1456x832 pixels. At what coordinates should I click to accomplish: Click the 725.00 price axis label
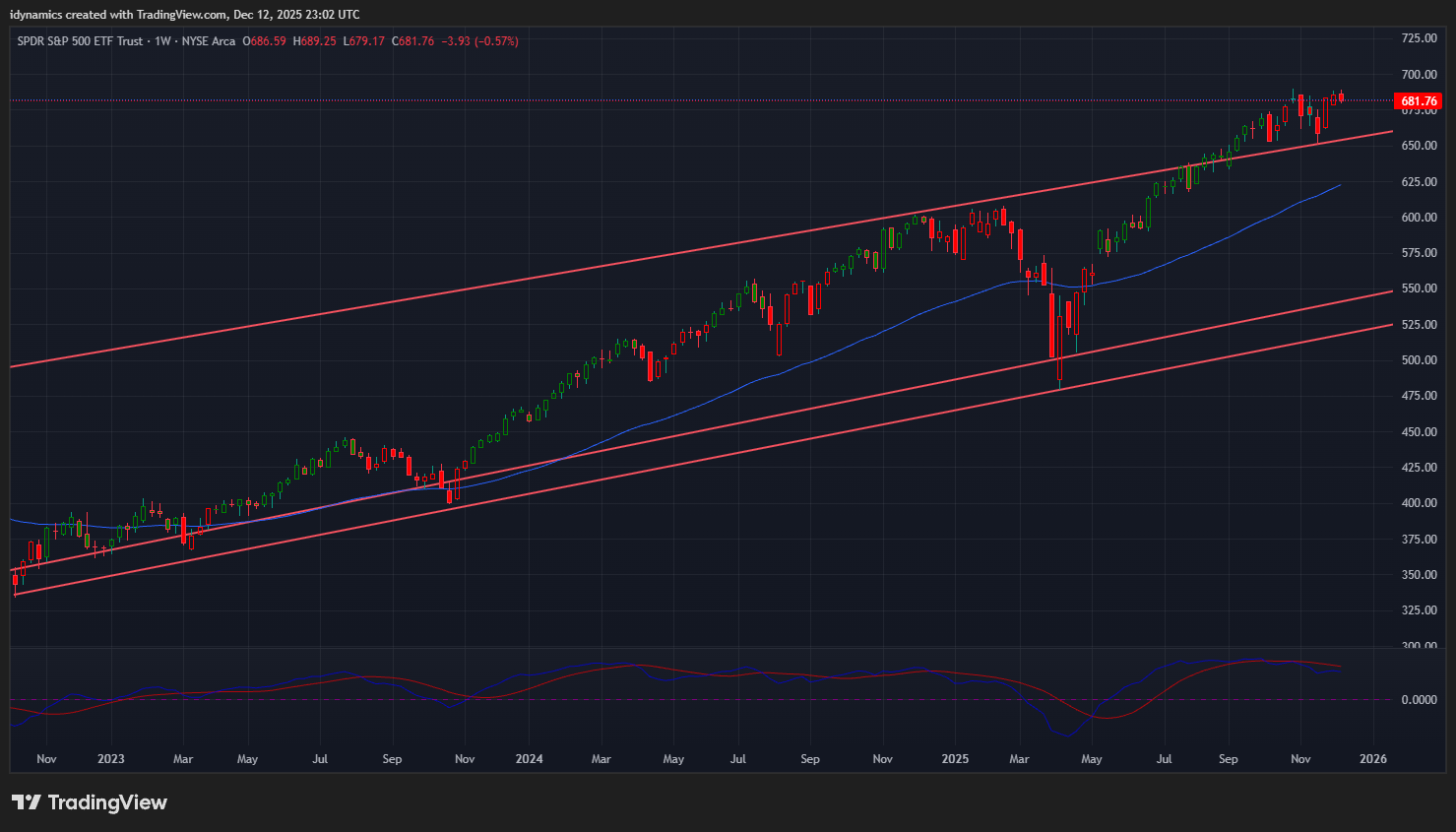pos(1419,38)
